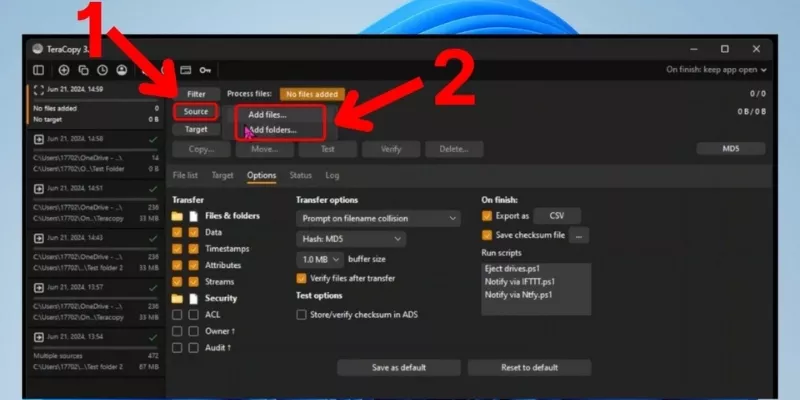Toggle the folder-column Data checkbox

click(177, 233)
